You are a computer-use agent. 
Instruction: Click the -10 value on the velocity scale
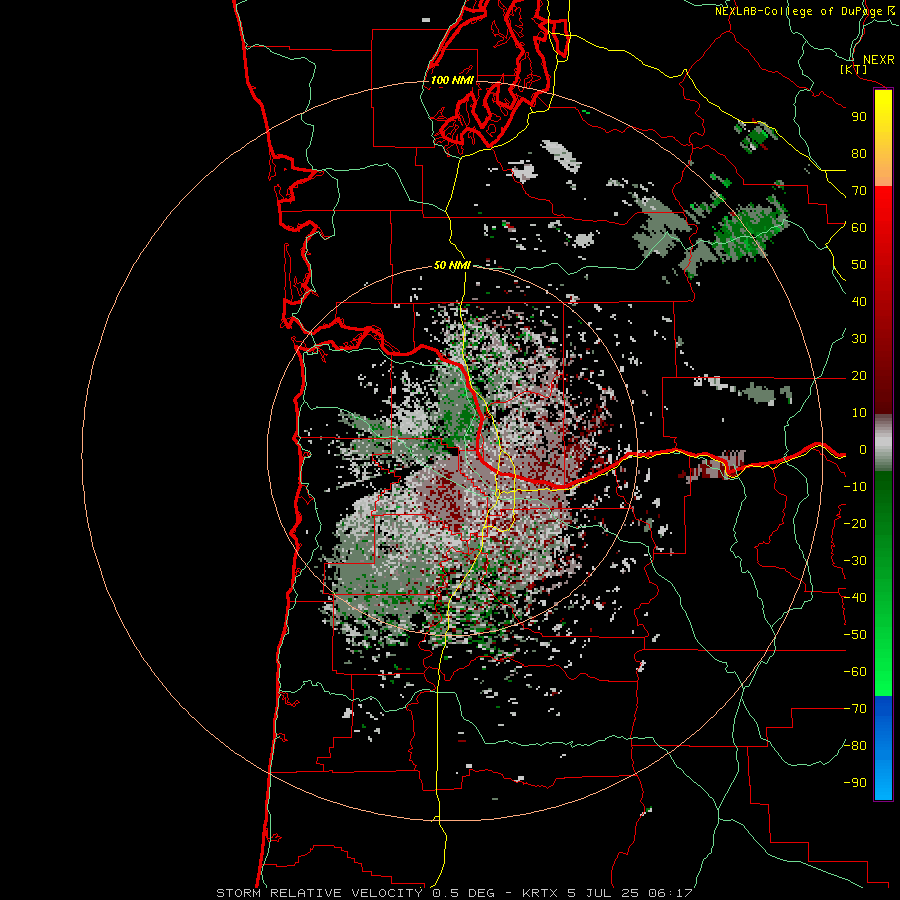click(x=855, y=487)
